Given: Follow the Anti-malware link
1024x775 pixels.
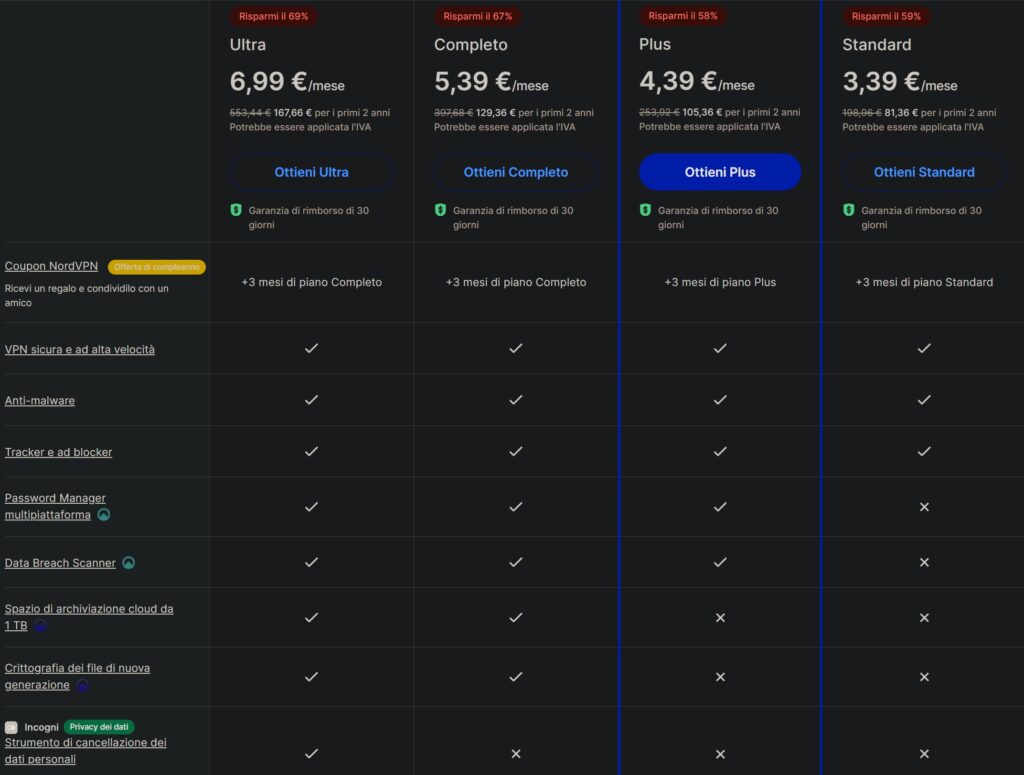Looking at the screenshot, I should (x=40, y=401).
